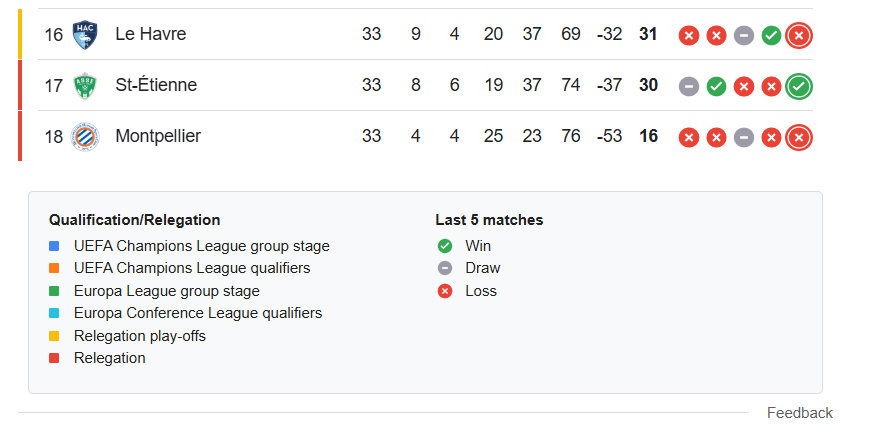Click the Win legend checkmark icon

tap(445, 246)
